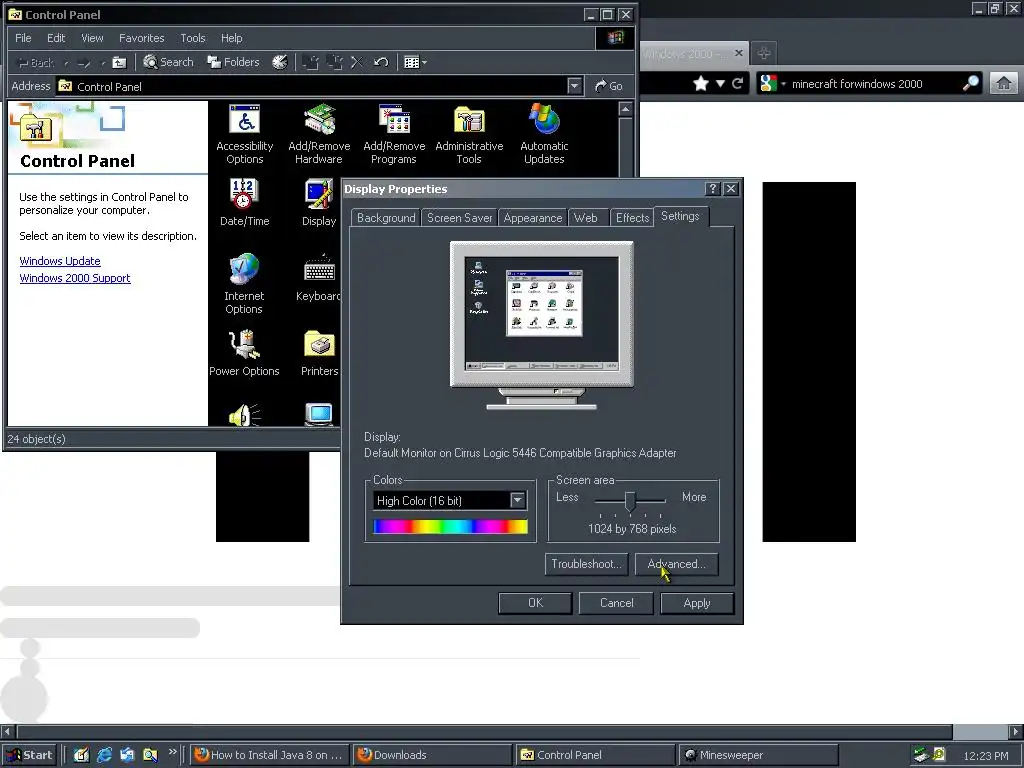
Task: Click Cancel in Display Properties
Action: click(x=616, y=603)
